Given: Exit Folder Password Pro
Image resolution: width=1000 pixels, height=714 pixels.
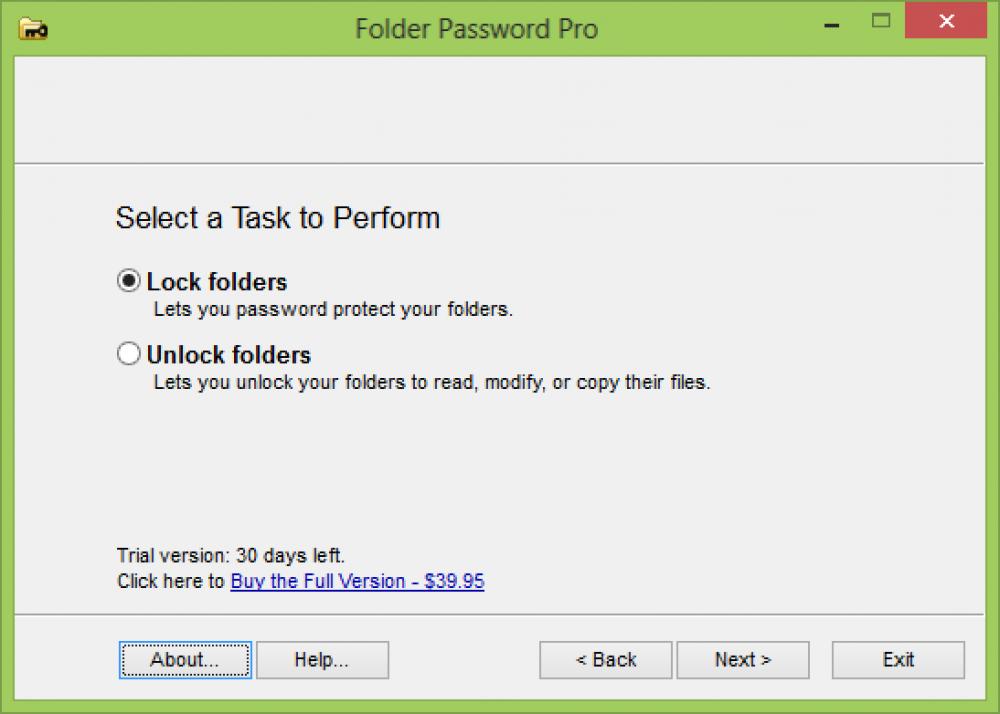Looking at the screenshot, I should (897, 659).
